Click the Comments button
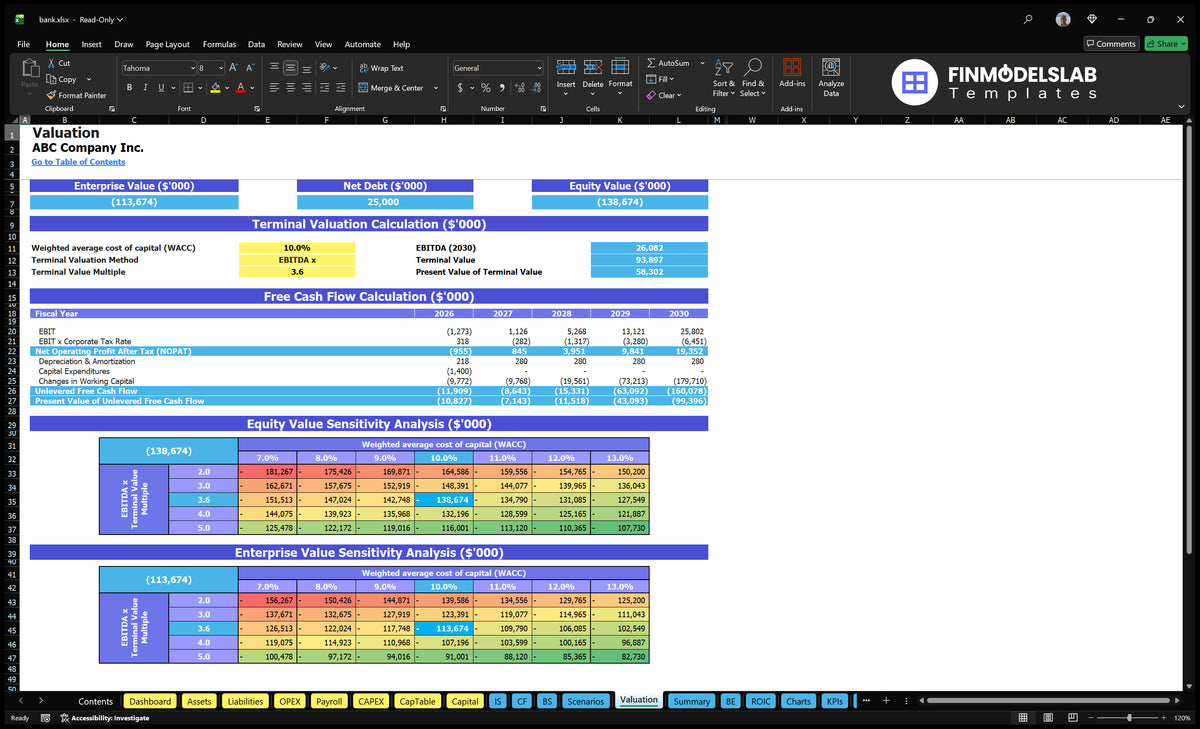1200x729 pixels. (x=1111, y=44)
